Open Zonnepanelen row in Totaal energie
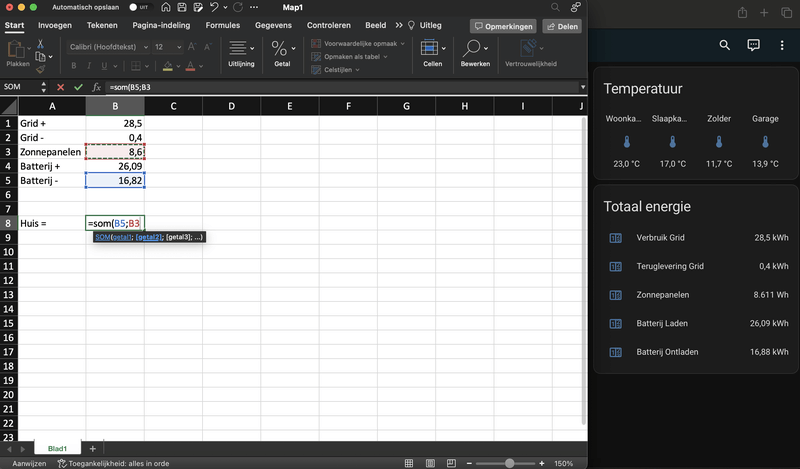This screenshot has width=800, height=469. [697, 295]
